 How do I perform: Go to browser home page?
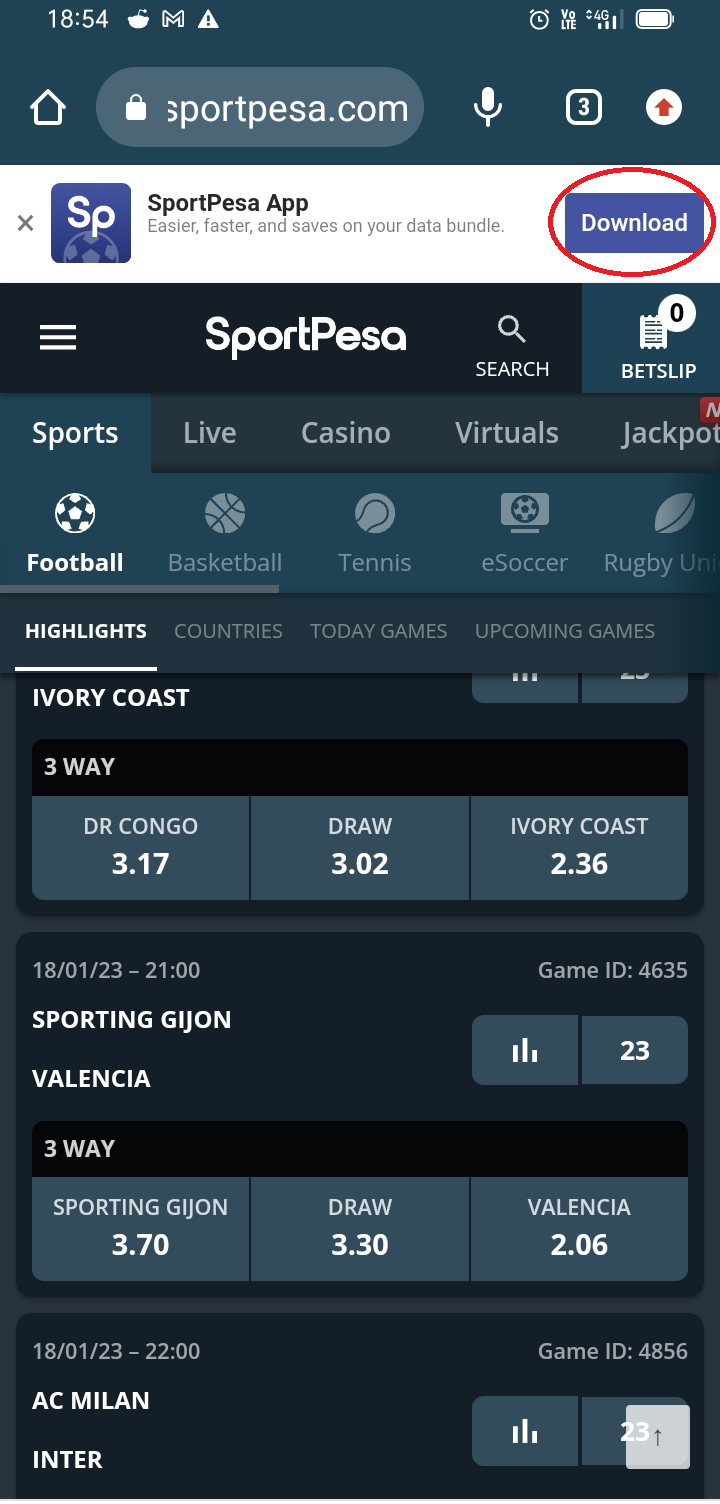48,108
